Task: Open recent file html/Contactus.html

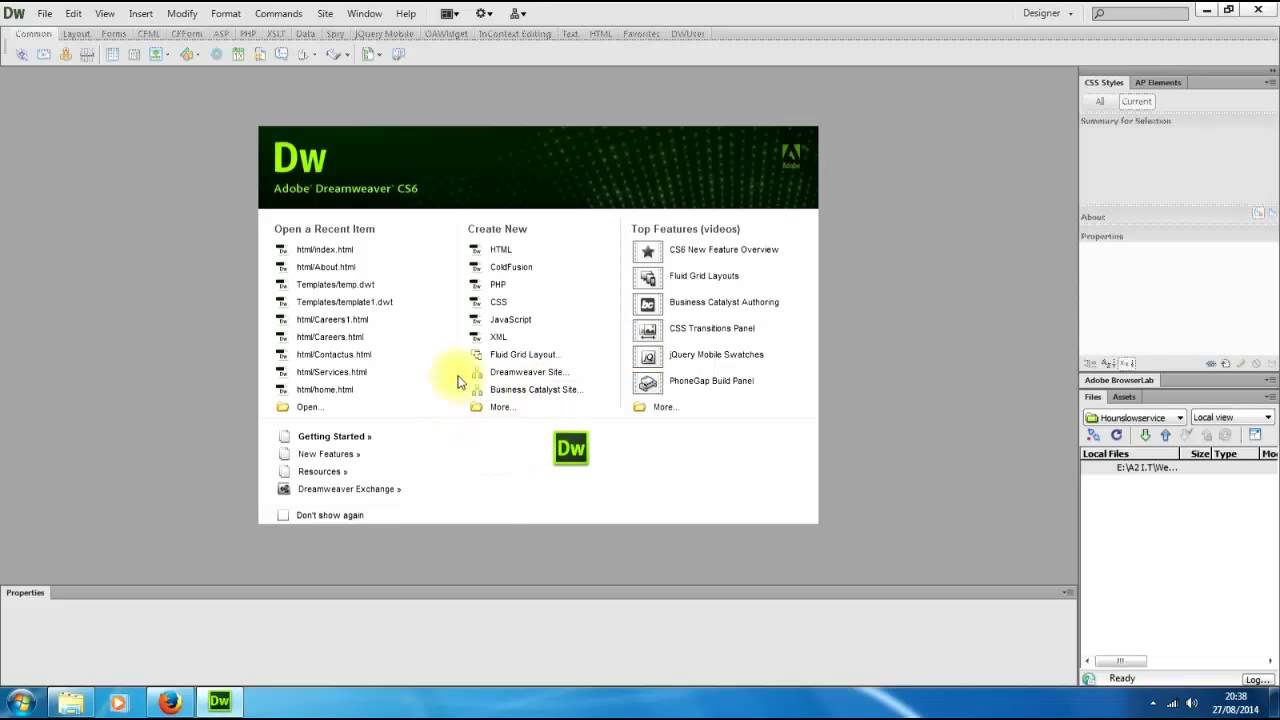Action: point(334,355)
